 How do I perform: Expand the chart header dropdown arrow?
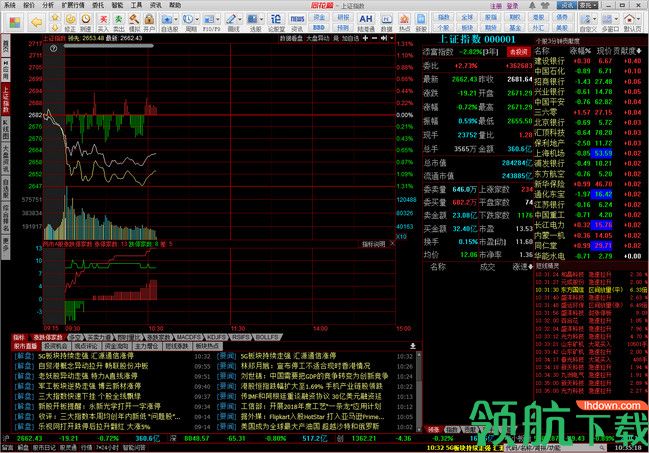392,38
